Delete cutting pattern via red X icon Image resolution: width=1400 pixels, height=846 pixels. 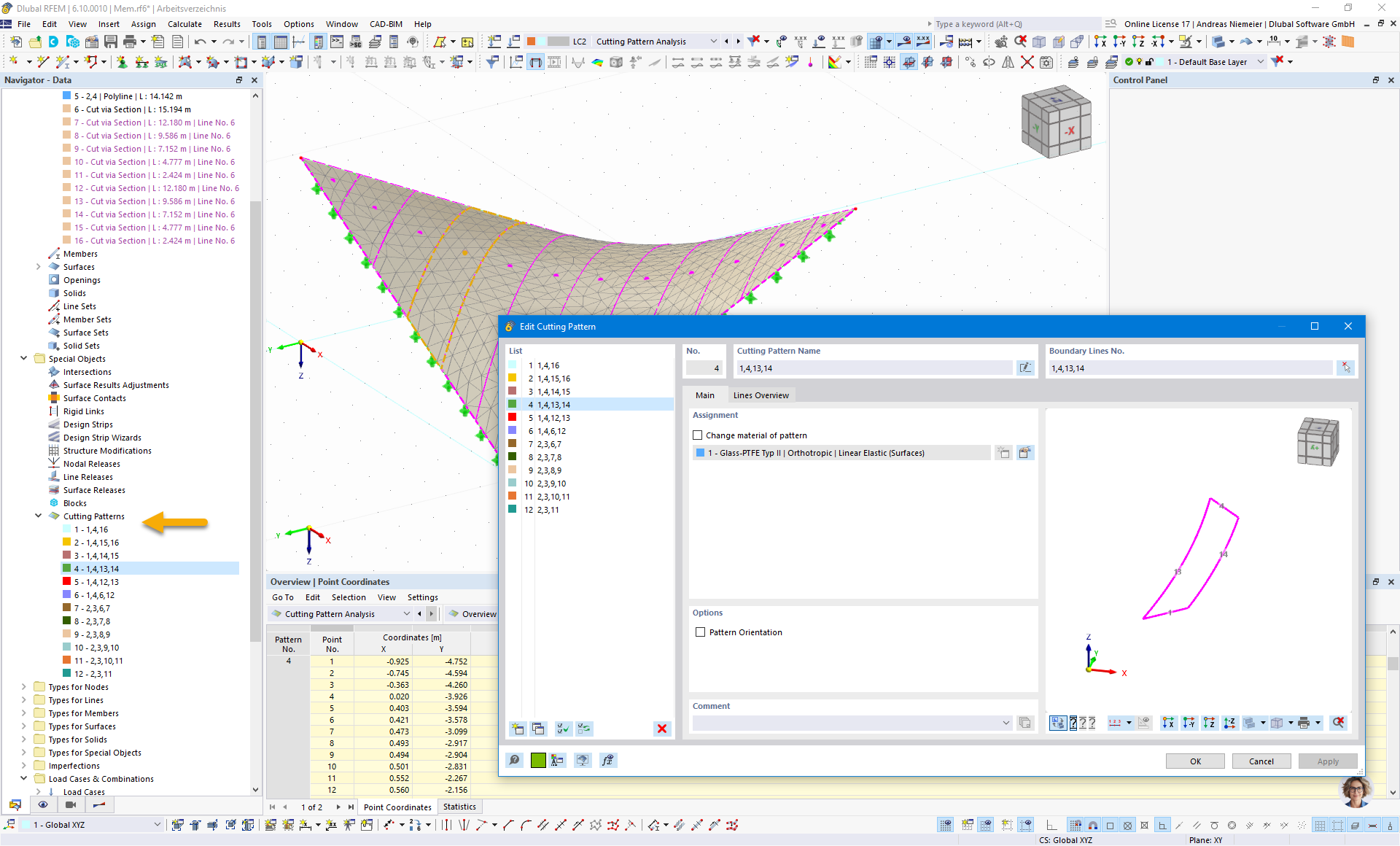click(662, 729)
